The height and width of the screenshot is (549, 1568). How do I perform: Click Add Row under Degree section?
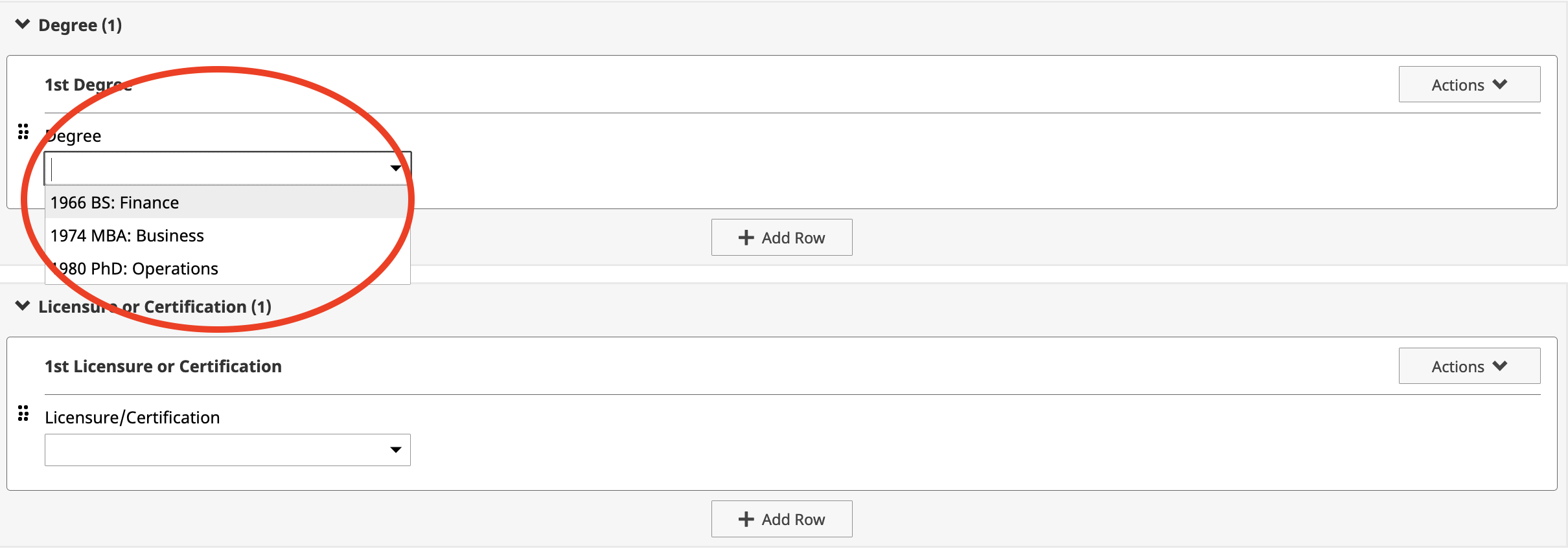(x=781, y=238)
